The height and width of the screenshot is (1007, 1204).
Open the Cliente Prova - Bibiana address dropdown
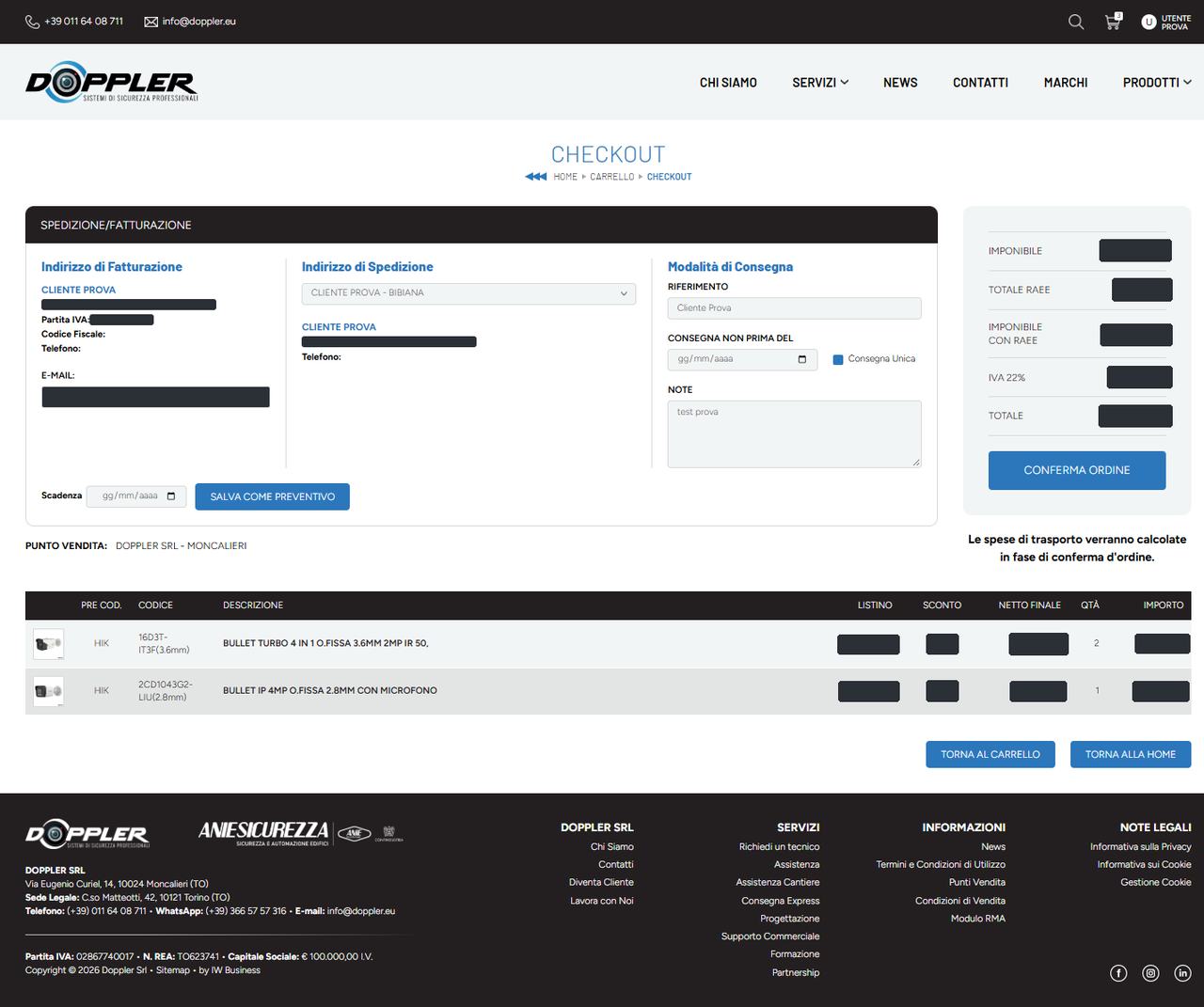point(468,293)
